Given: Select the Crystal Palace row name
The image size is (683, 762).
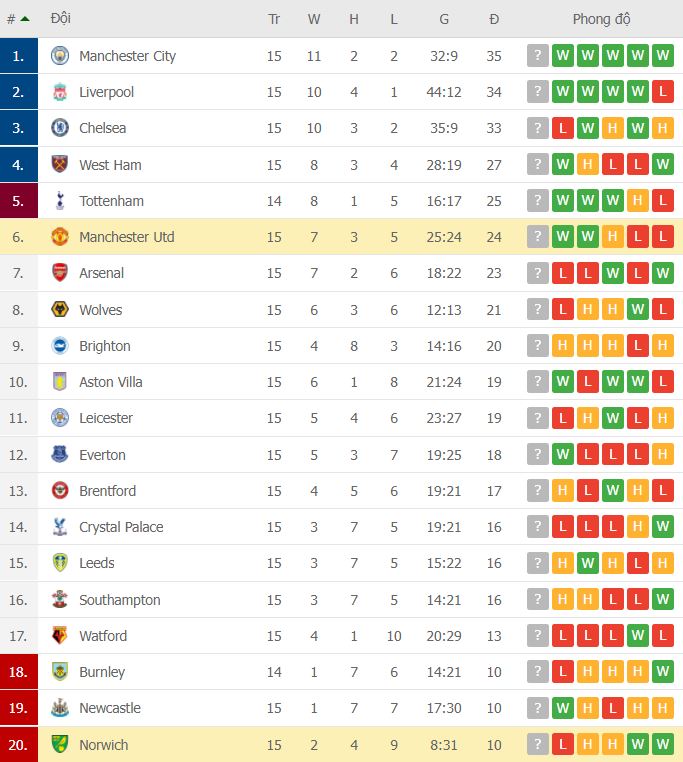Looking at the screenshot, I should coord(121,527).
